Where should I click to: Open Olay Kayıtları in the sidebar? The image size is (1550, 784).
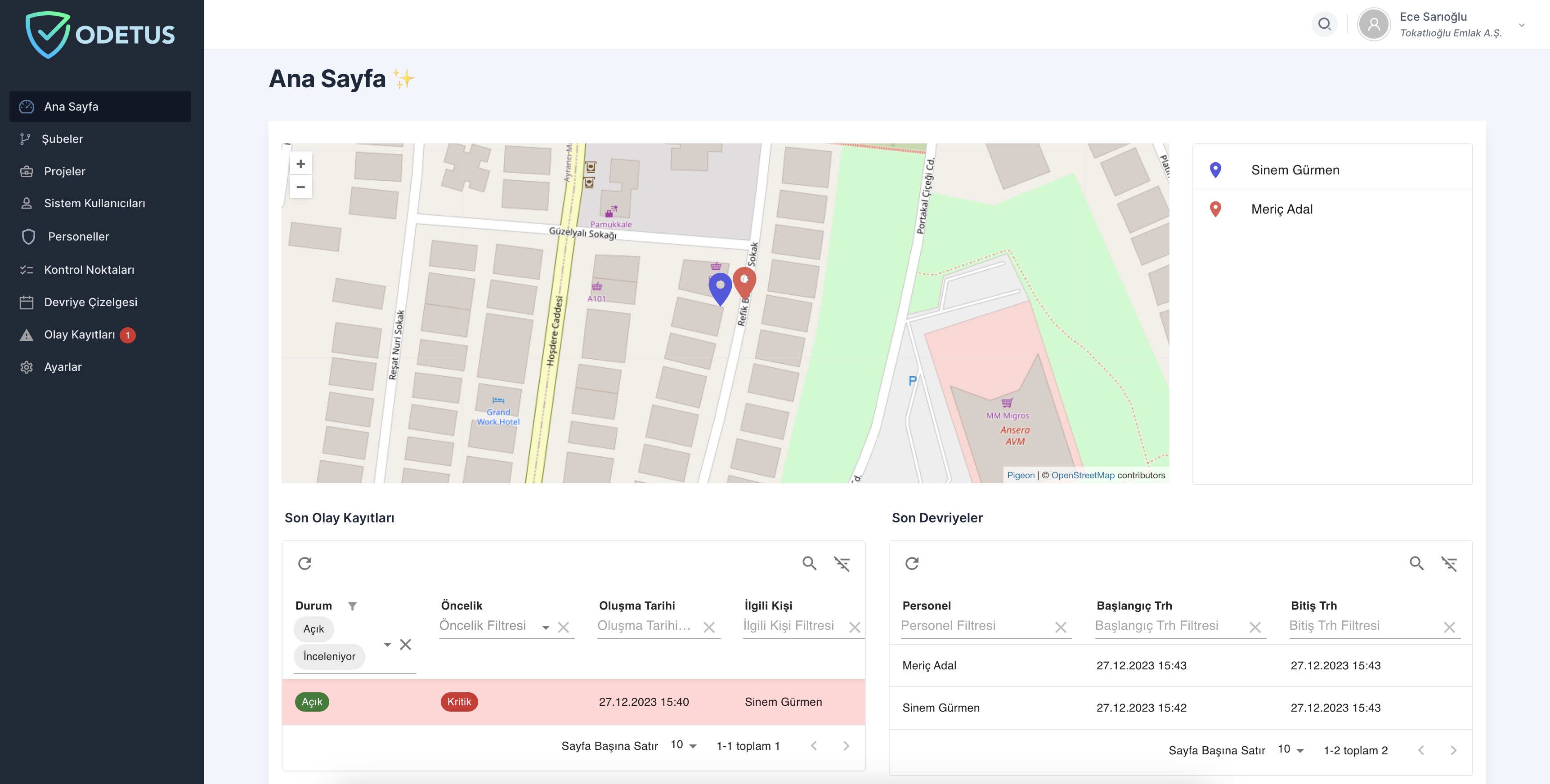pyautogui.click(x=80, y=335)
